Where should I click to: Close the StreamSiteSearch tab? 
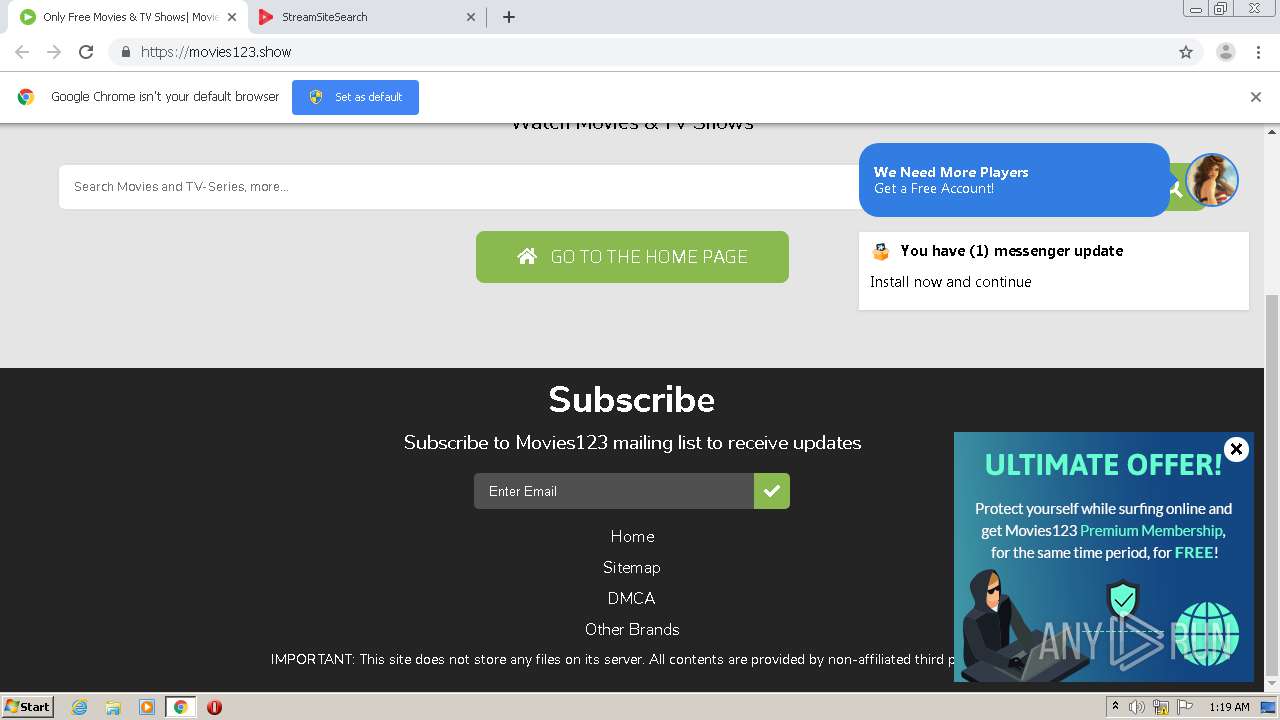coord(472,17)
